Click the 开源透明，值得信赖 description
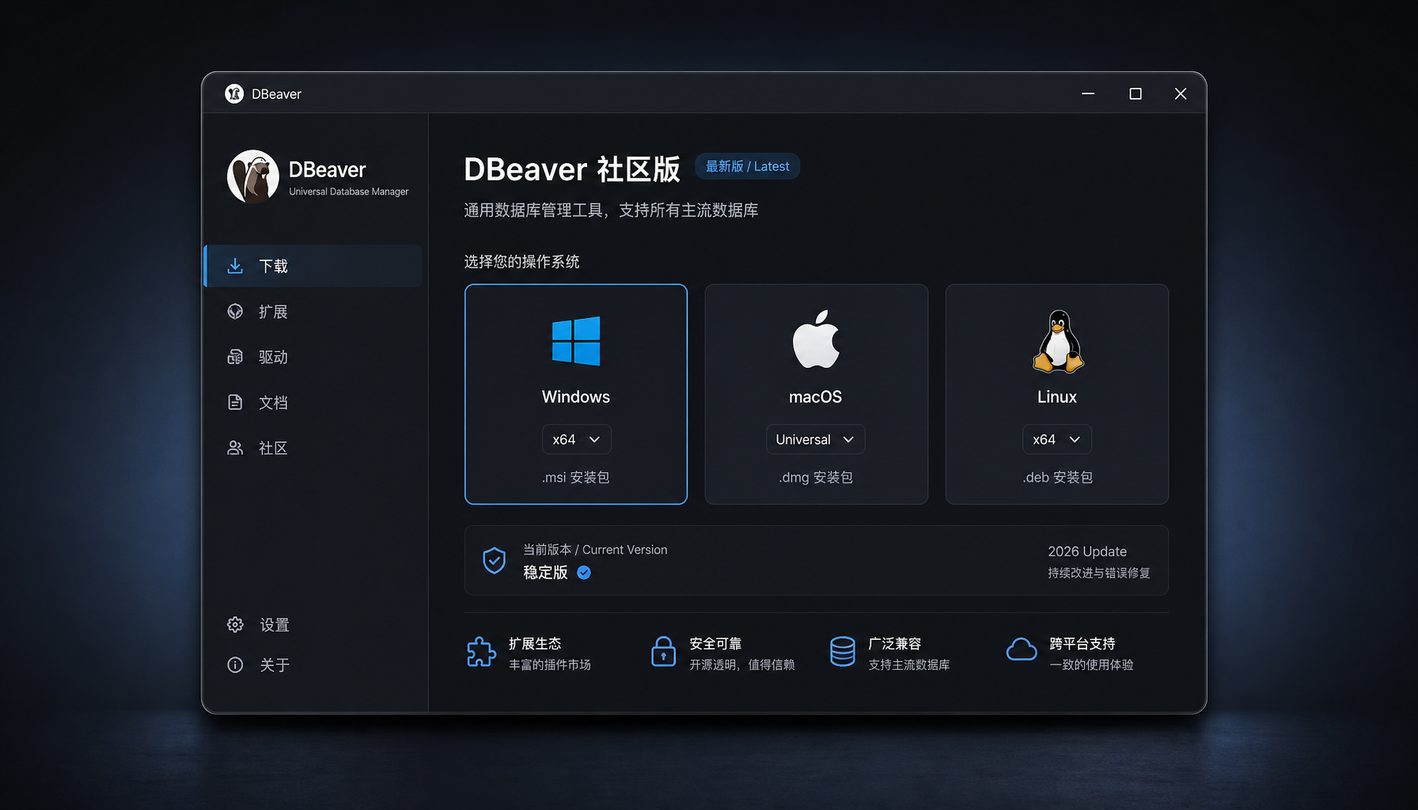Viewport: 1418px width, 810px height. pos(742,665)
